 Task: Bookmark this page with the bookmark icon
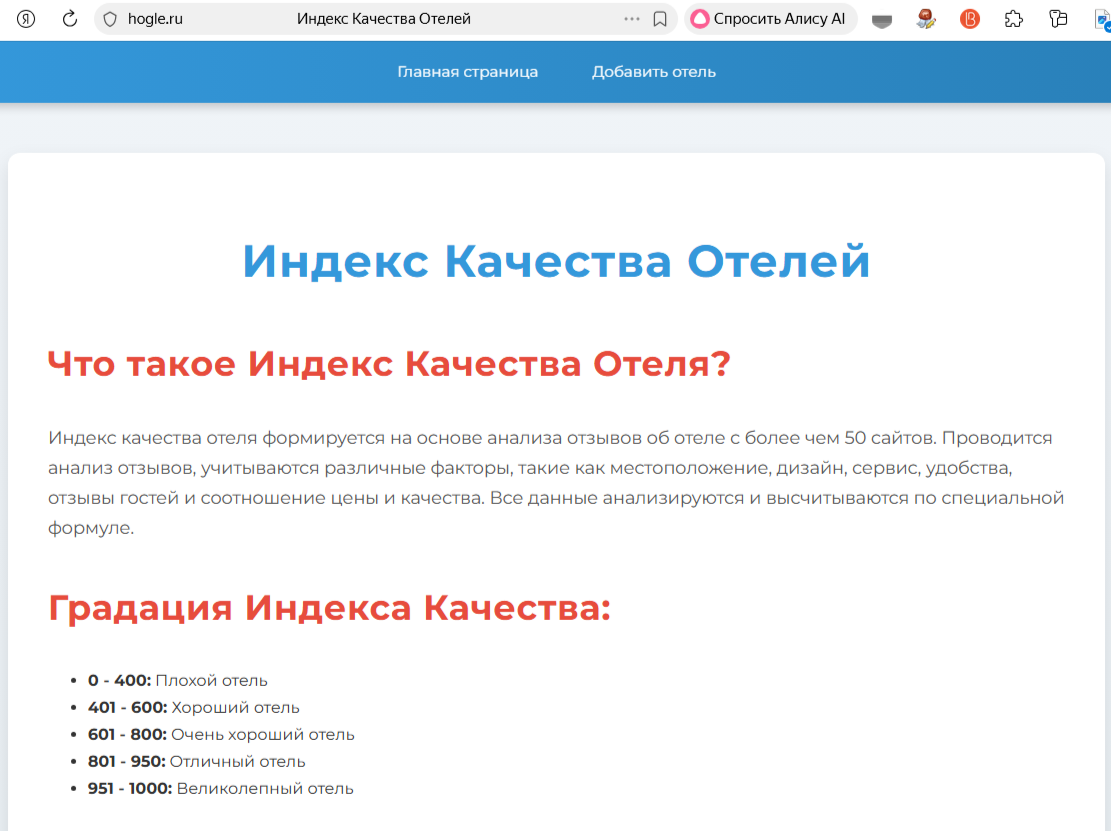(x=660, y=19)
